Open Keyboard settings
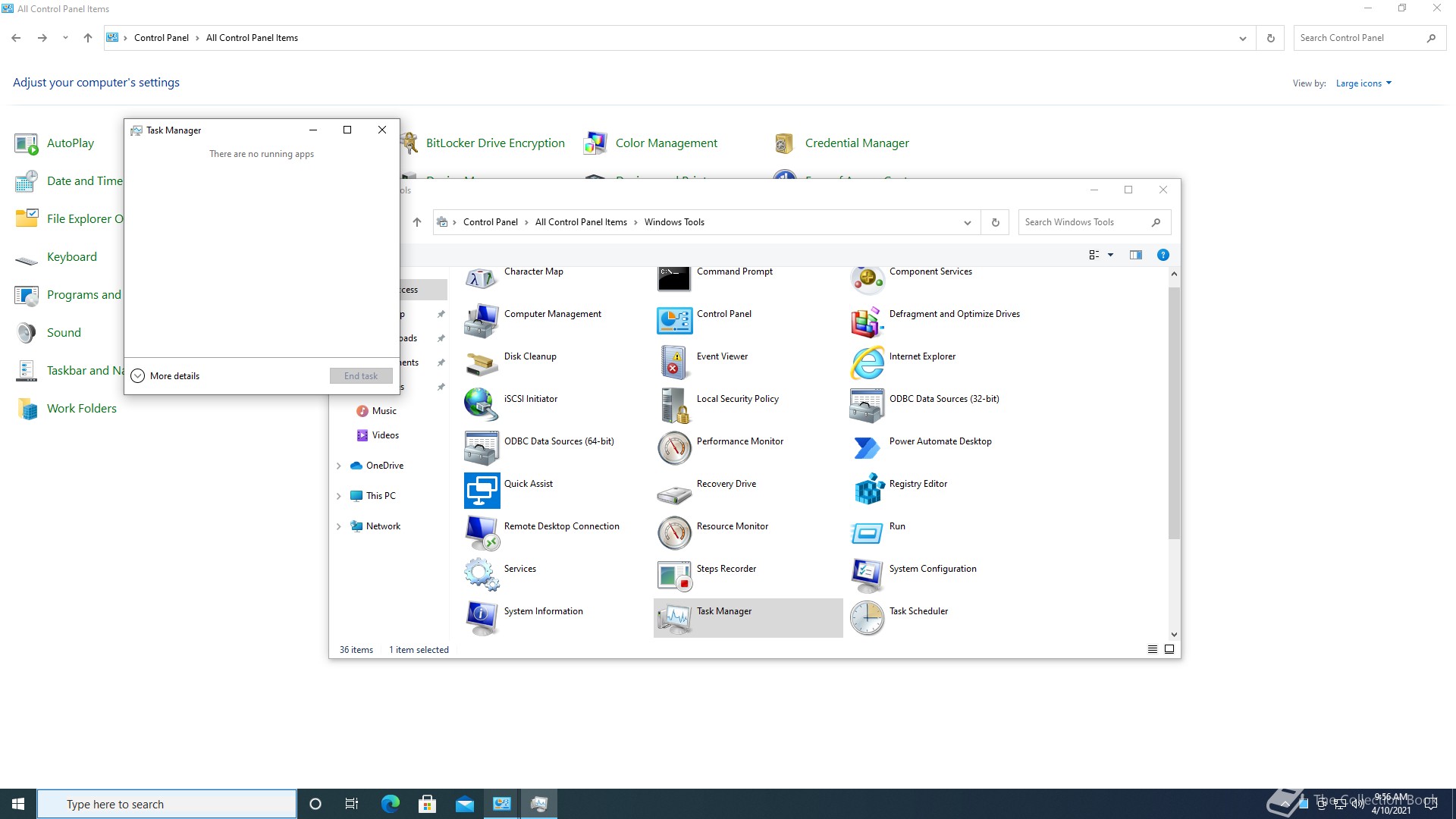This screenshot has height=819, width=1456. (x=56, y=257)
